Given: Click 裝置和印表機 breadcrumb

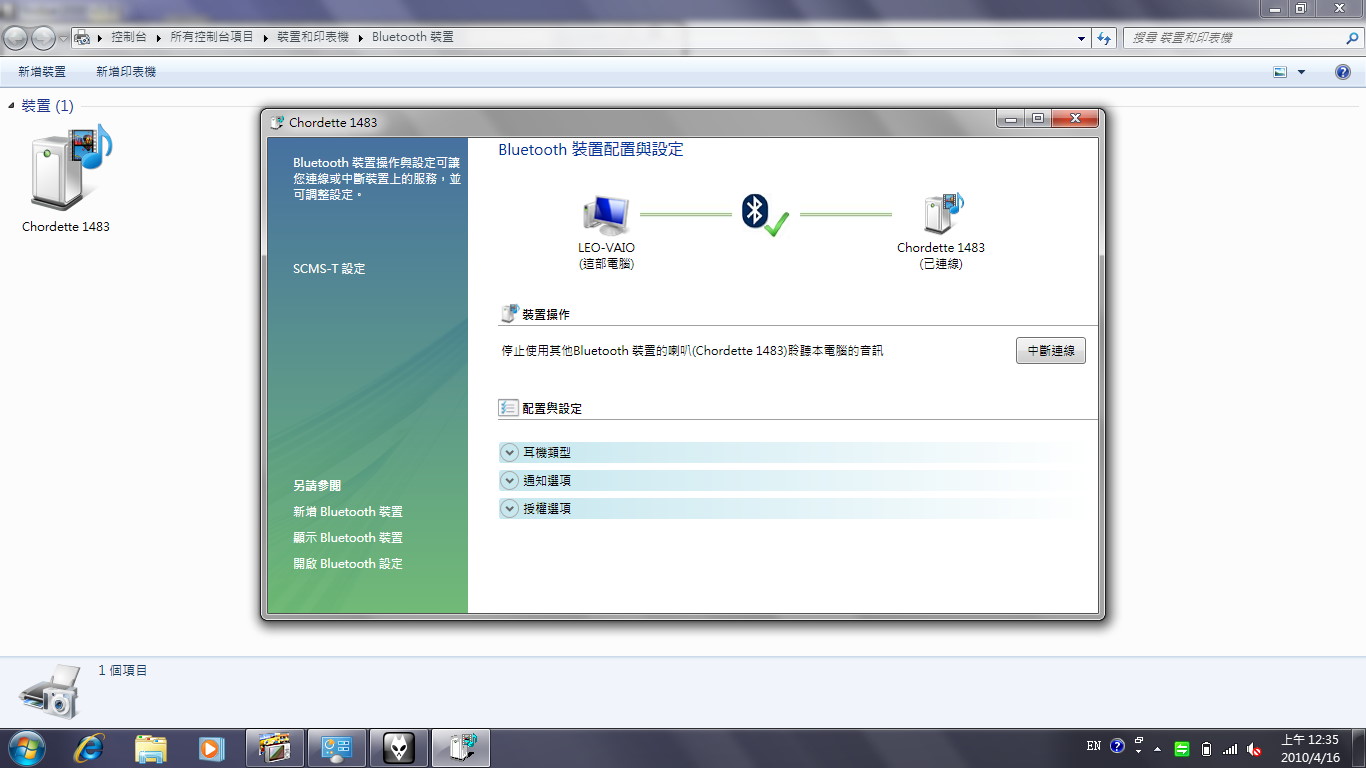Looking at the screenshot, I should (313, 38).
